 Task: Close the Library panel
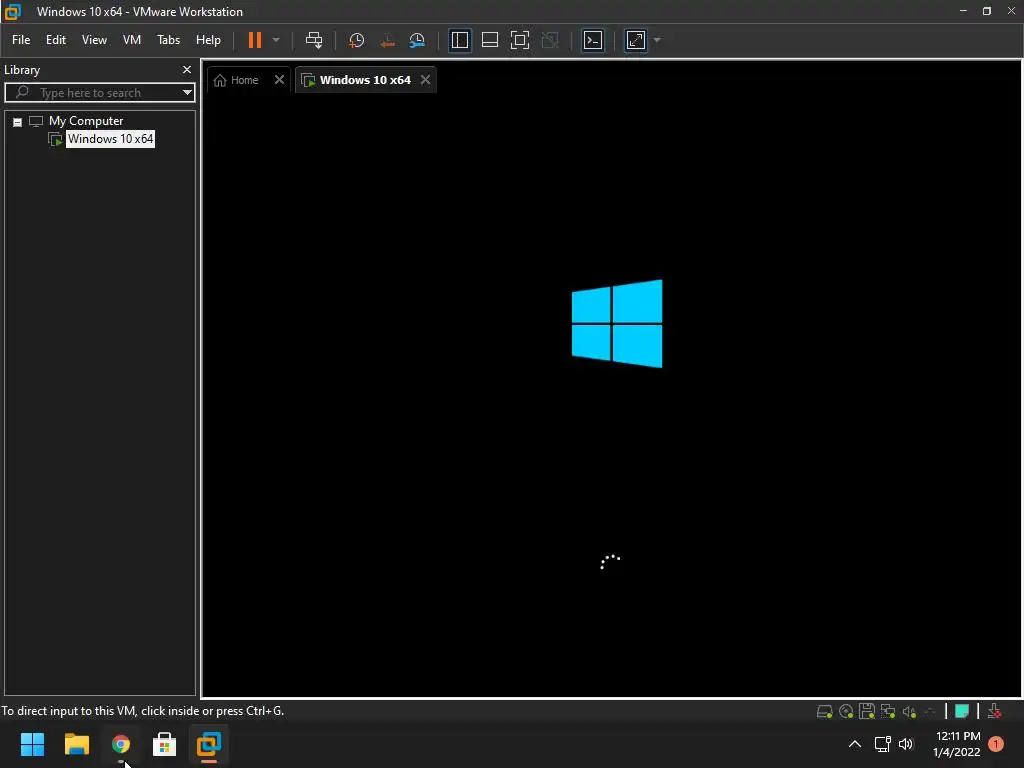click(x=187, y=69)
